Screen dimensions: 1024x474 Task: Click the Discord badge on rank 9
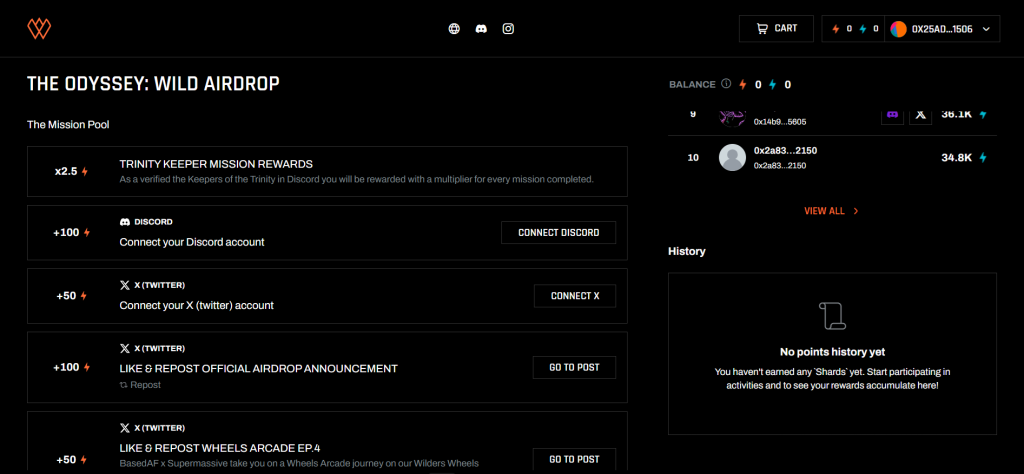[892, 115]
